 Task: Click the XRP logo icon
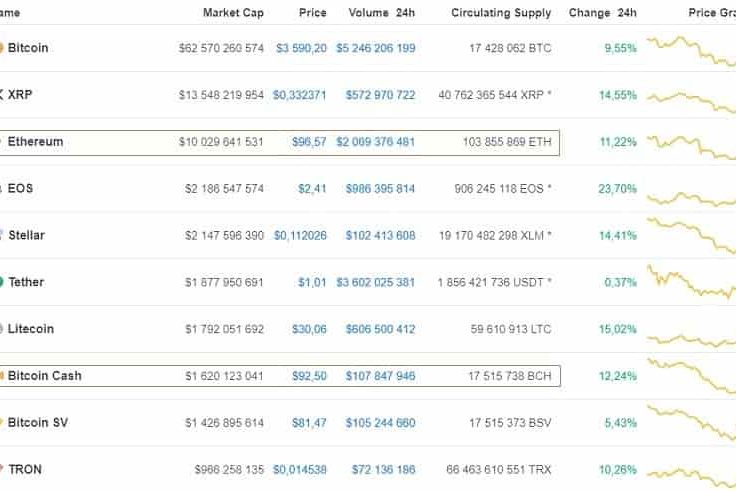tap(2, 95)
